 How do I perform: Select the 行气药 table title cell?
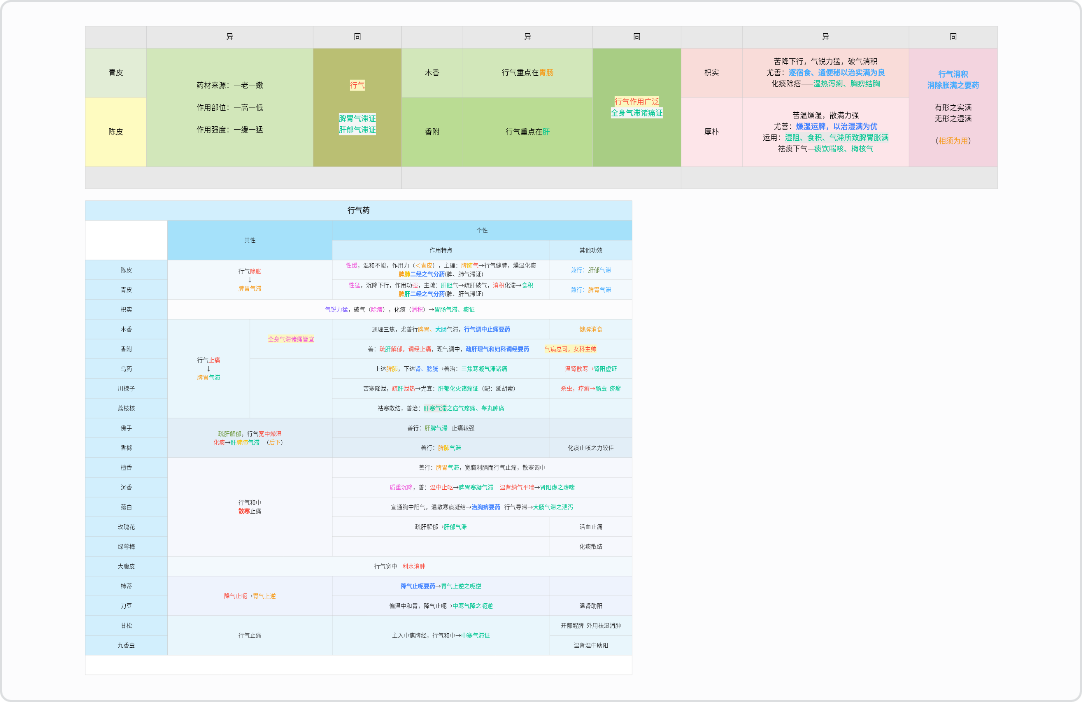(358, 211)
